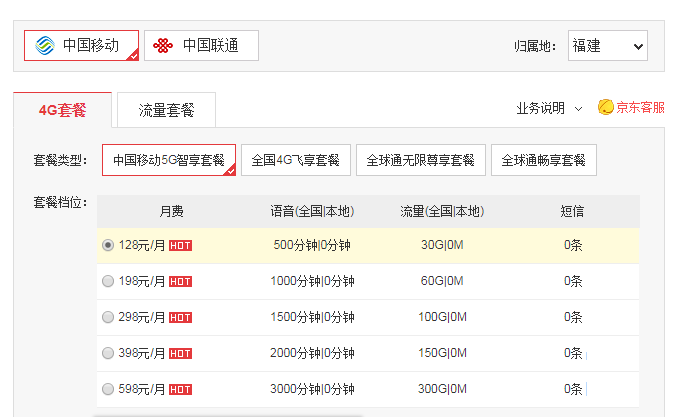Image resolution: width=674 pixels, height=417 pixels.
Task: Select 中国移动 carrier button
Action: click(81, 45)
